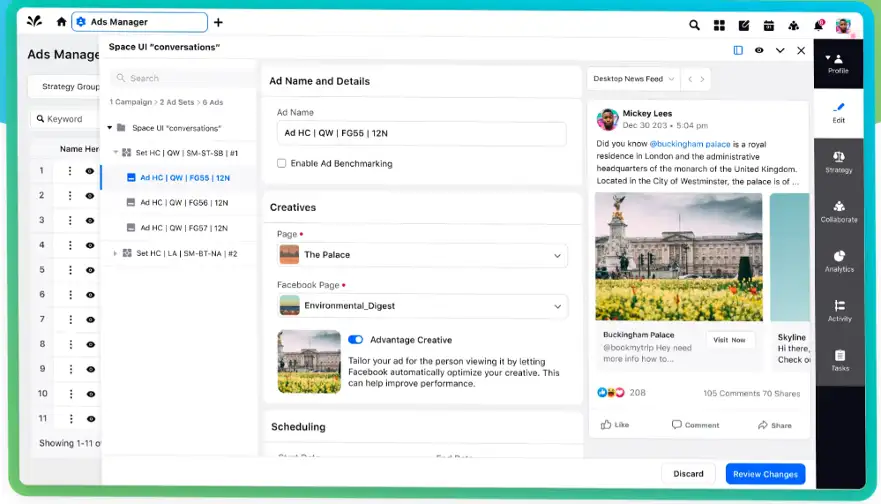Open the Analytics sidebar item
The height and width of the screenshot is (504, 882).
838,262
